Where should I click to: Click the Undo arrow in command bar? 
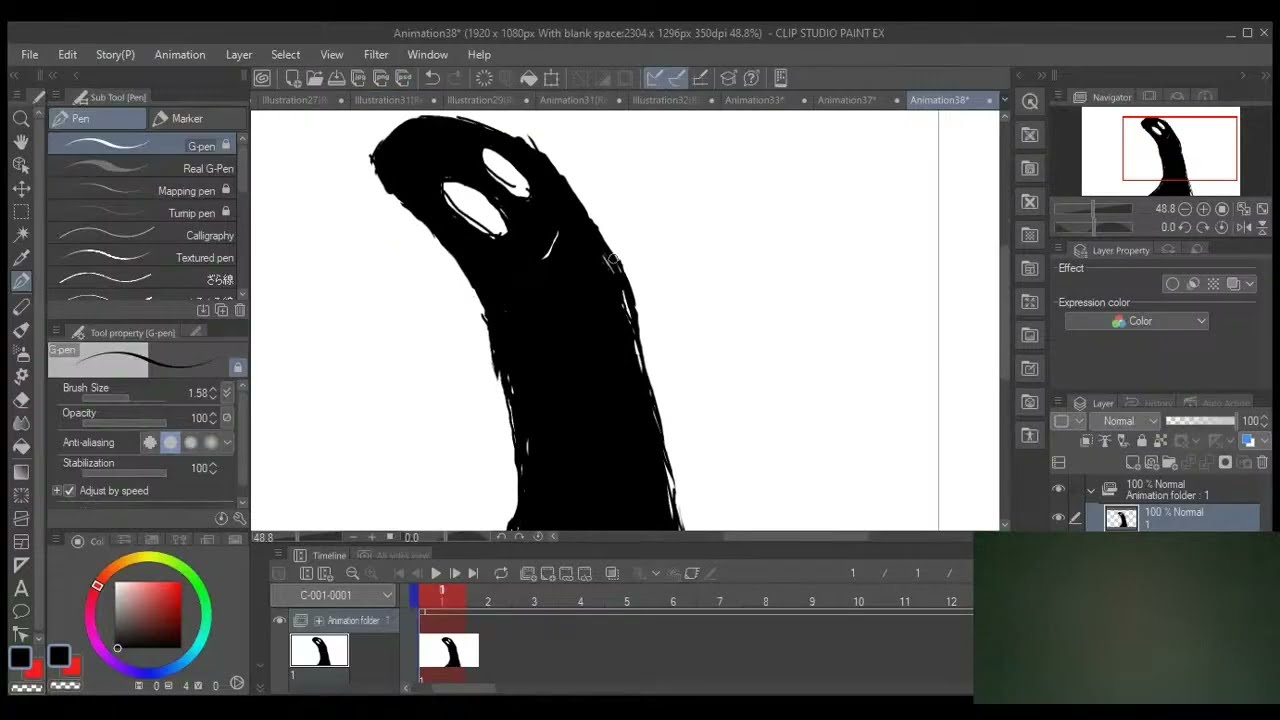click(432, 78)
